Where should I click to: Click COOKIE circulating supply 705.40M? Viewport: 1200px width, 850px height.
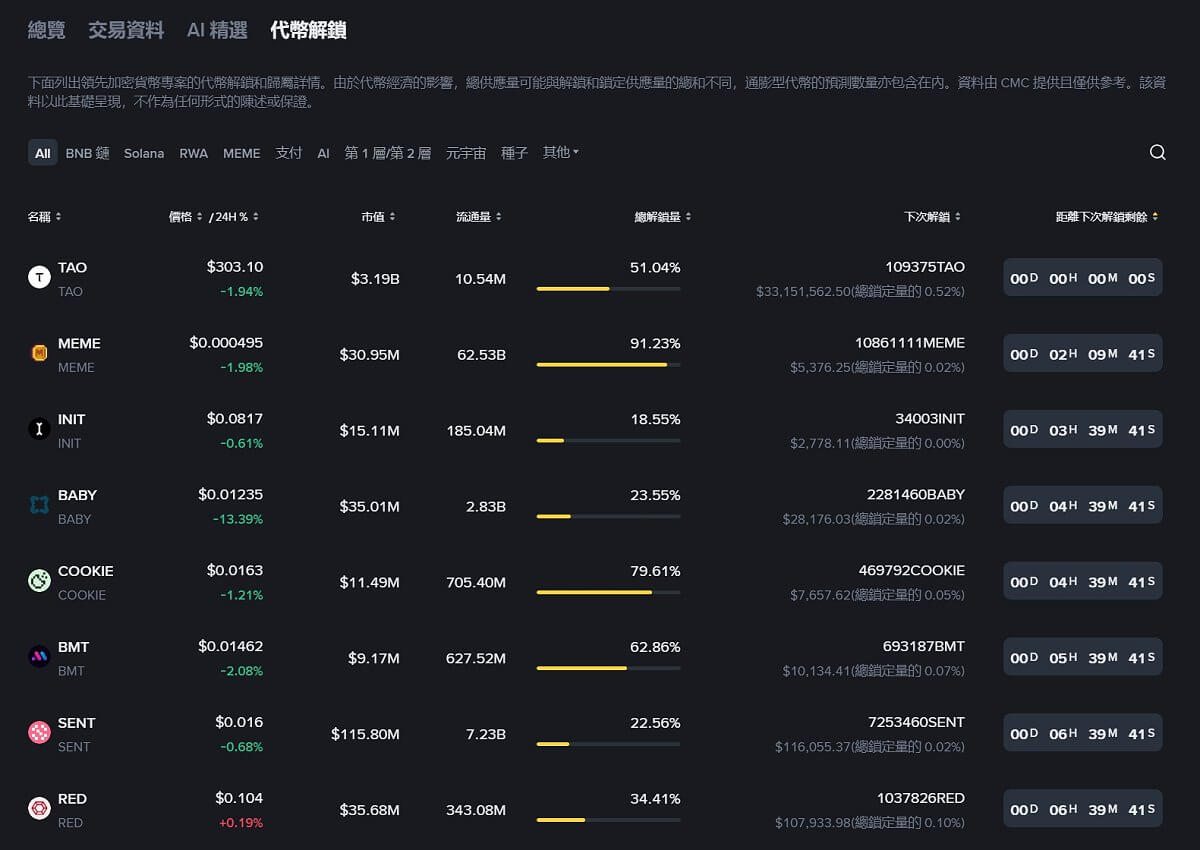point(476,583)
